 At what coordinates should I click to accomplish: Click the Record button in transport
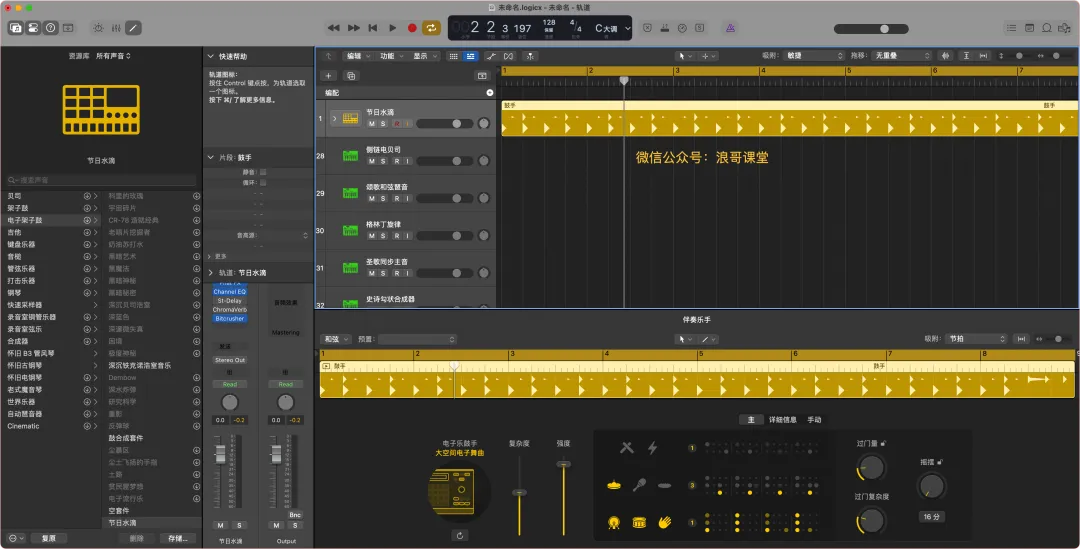(x=411, y=28)
